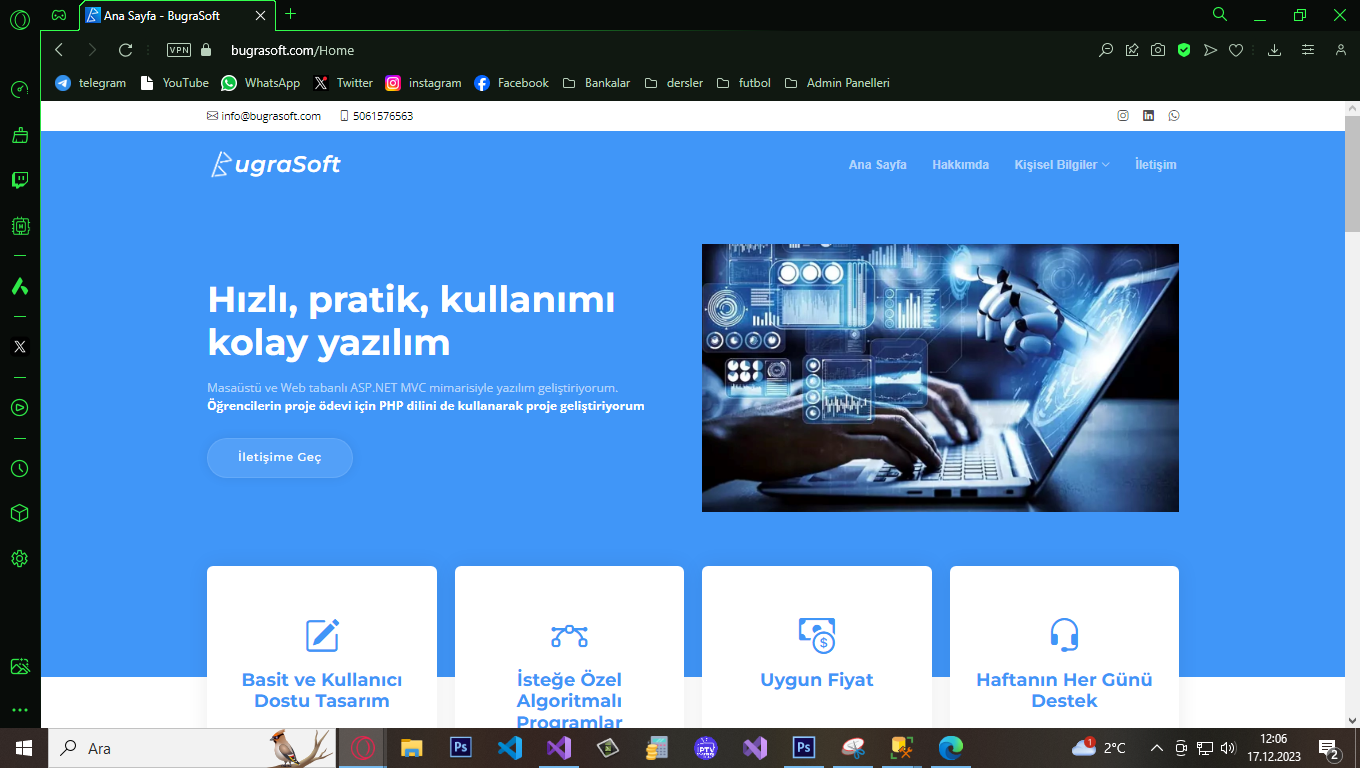Click the green ad blocker shield icon
Screen dimensions: 1360x768
(1183, 50)
